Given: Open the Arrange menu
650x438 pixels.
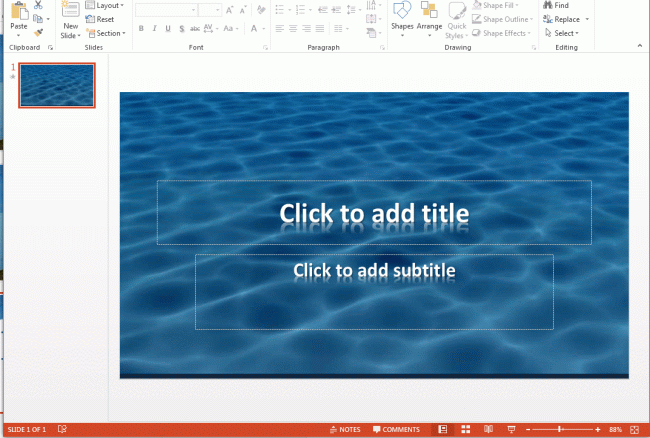Looking at the screenshot, I should [429, 19].
